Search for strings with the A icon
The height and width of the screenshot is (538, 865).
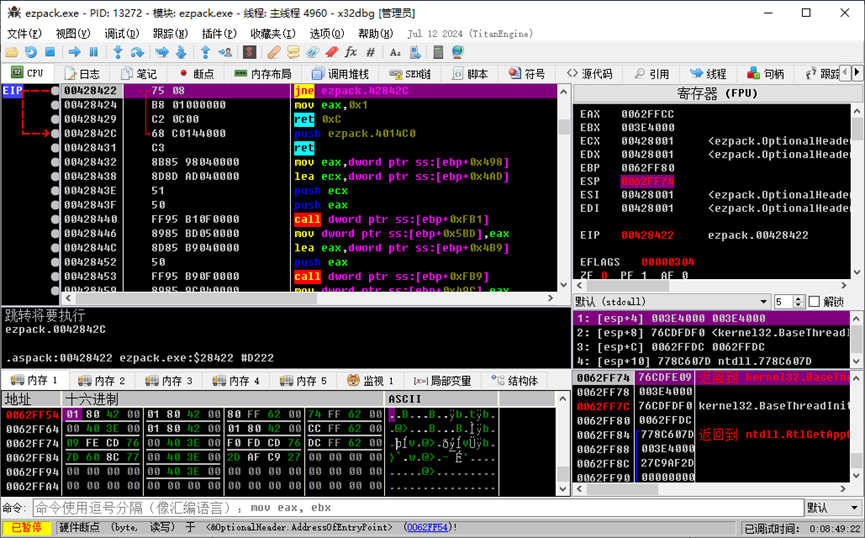tap(395, 52)
